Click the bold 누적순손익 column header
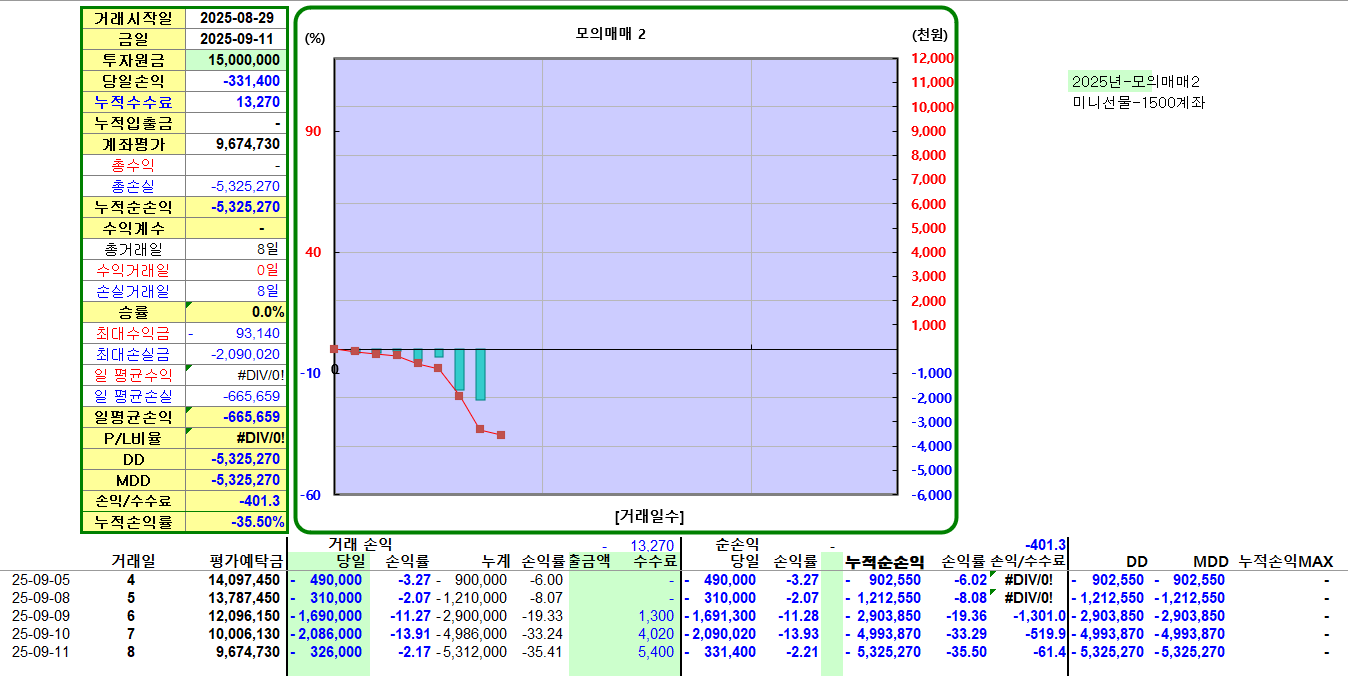 point(884,562)
